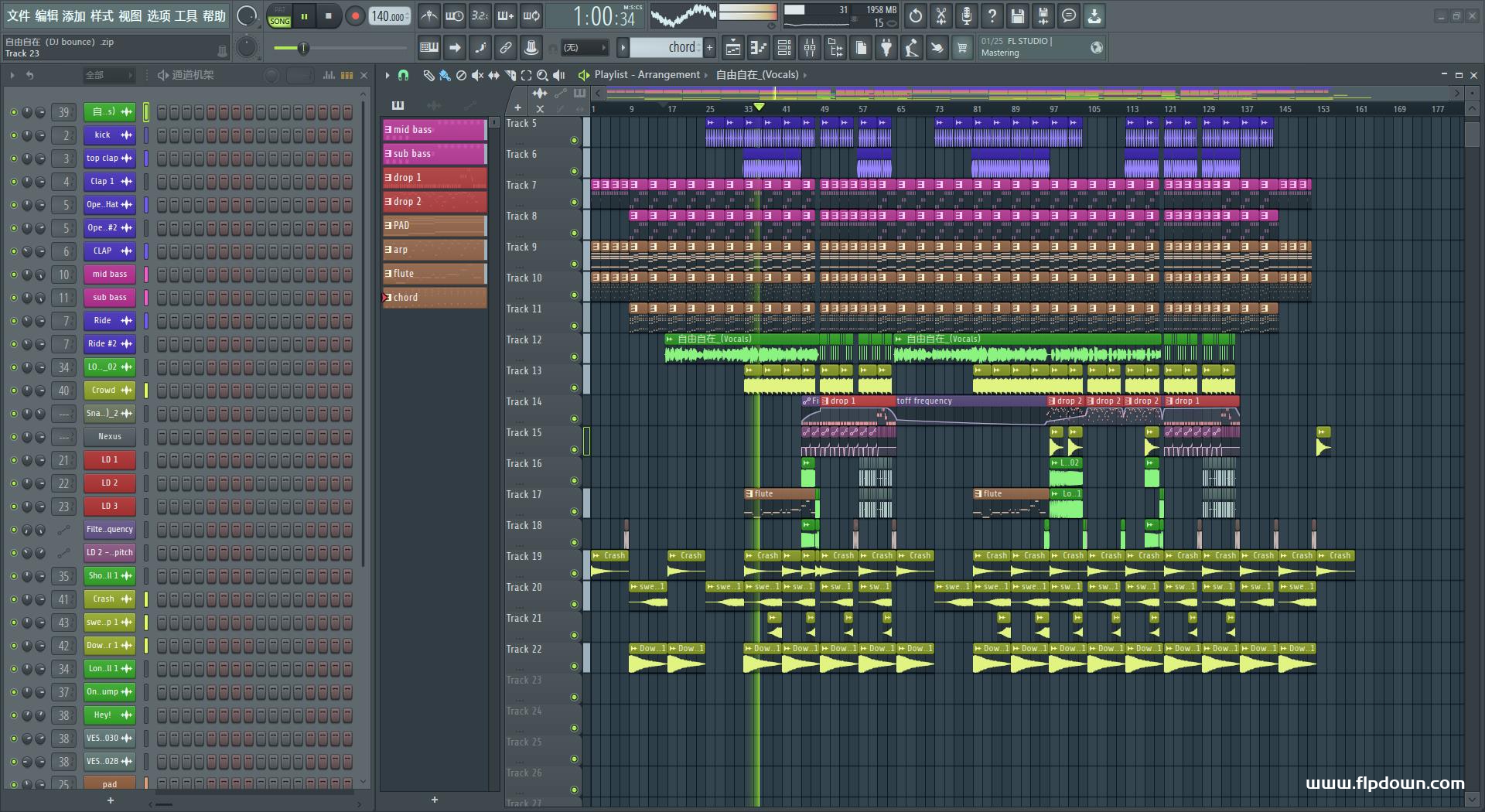
Task: Open the help question mark icon
Action: click(992, 15)
